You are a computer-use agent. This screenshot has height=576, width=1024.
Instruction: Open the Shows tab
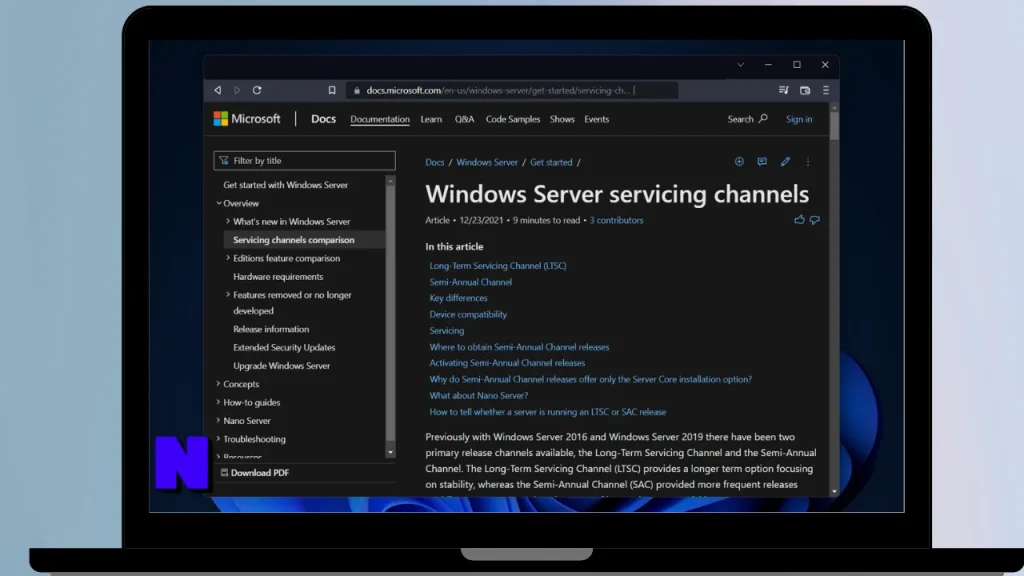click(x=562, y=119)
